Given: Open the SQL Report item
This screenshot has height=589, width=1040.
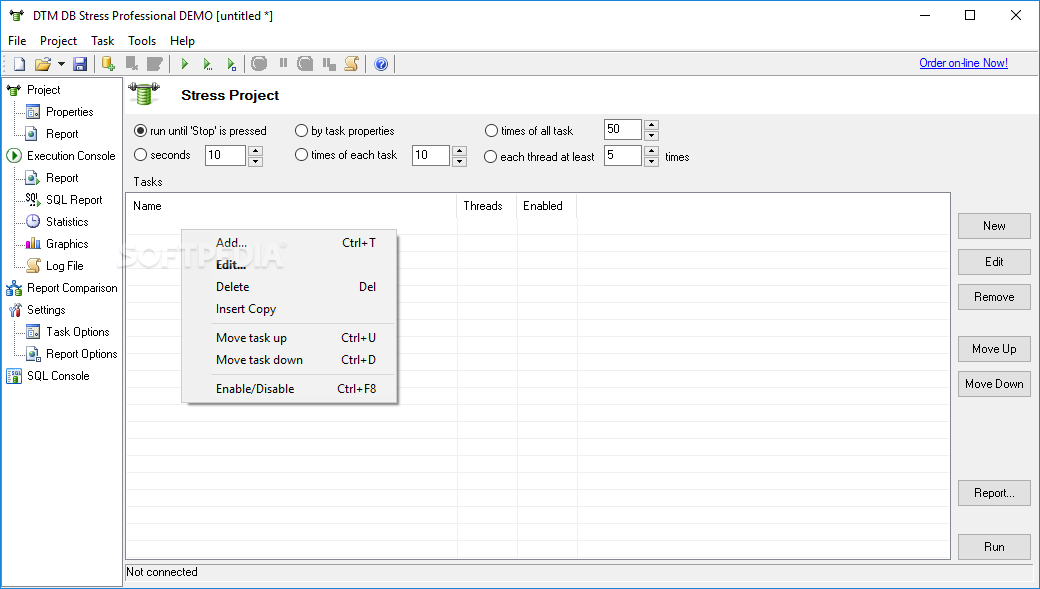Looking at the screenshot, I should (74, 200).
